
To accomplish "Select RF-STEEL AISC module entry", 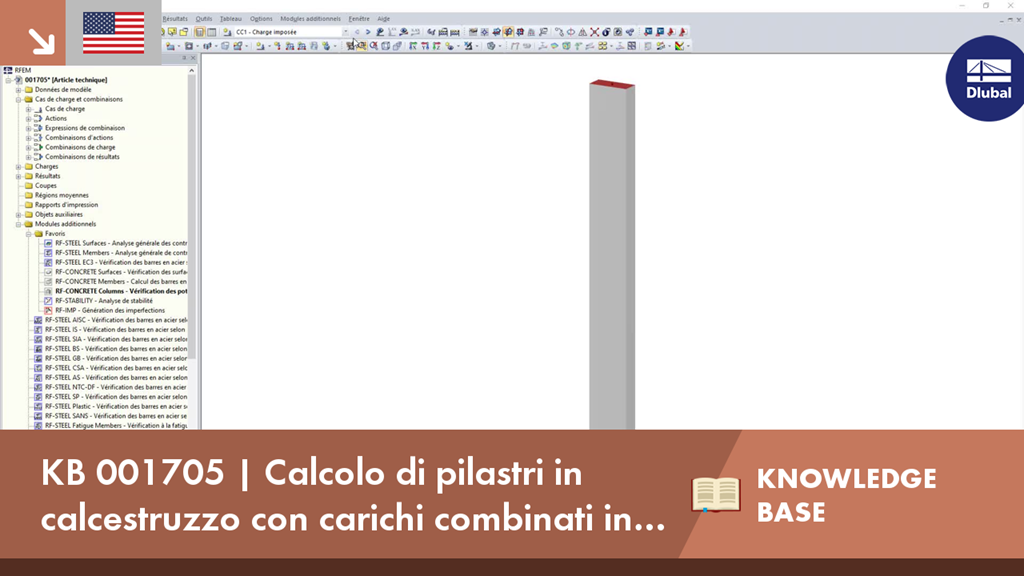I will pyautogui.click(x=116, y=320).
